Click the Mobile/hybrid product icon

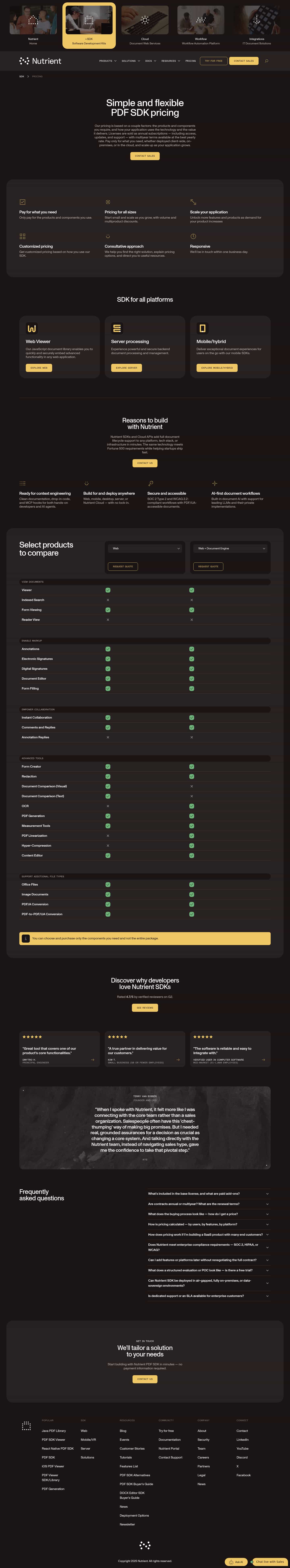point(202,328)
